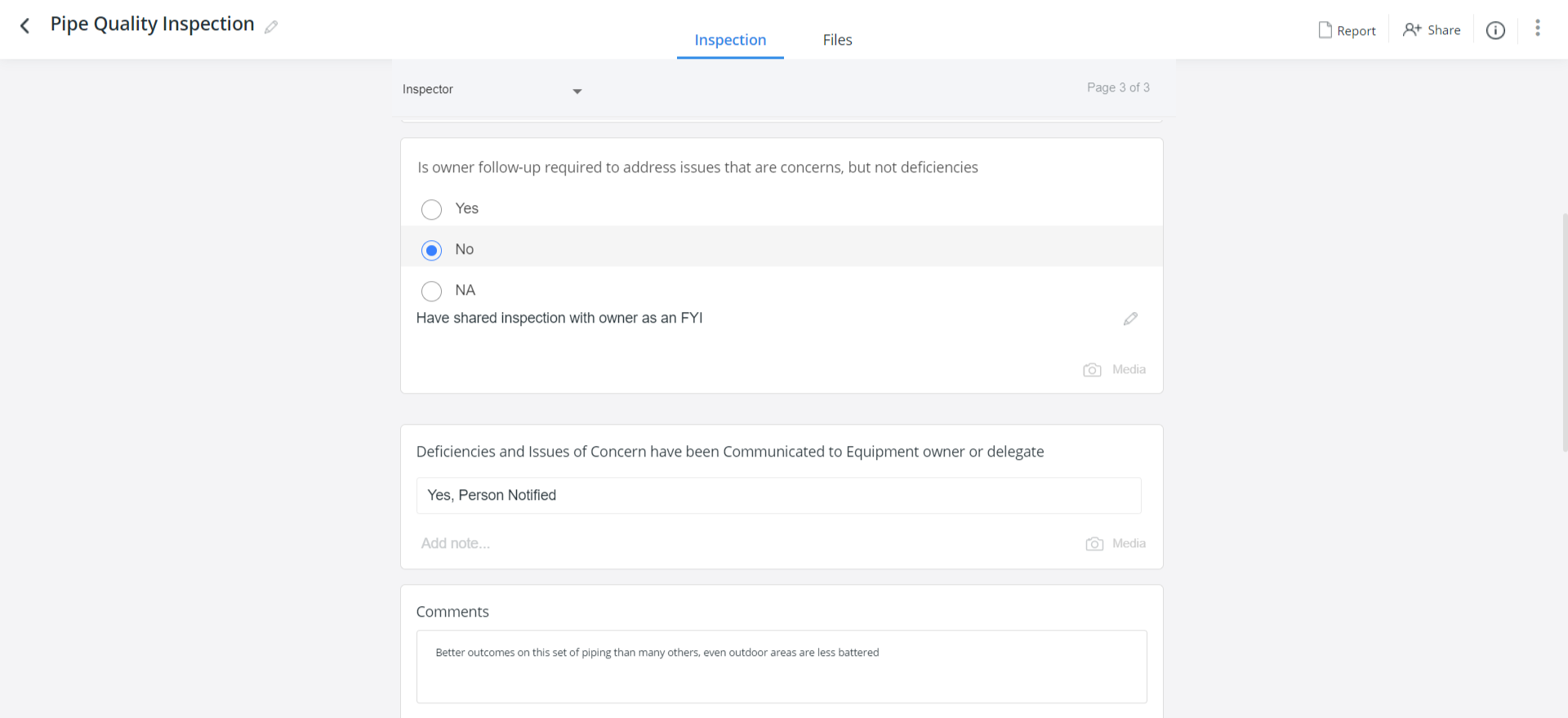1568x718 pixels.
Task: Add media to Deficiencies communicated question
Action: [1116, 544]
